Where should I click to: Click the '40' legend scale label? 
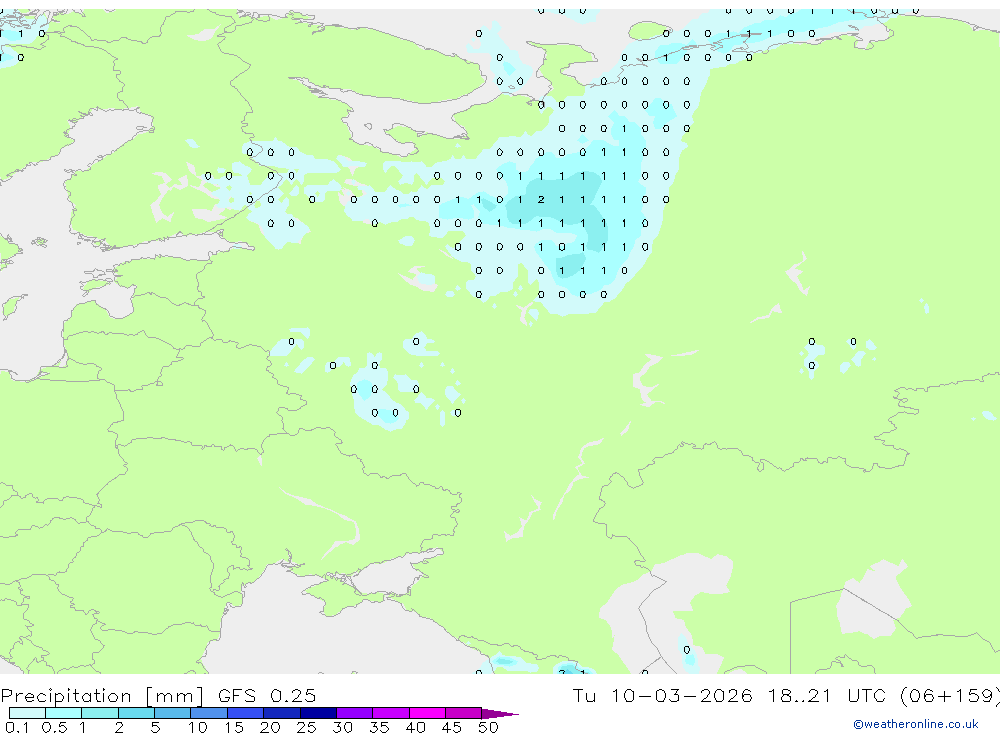[x=415, y=727]
